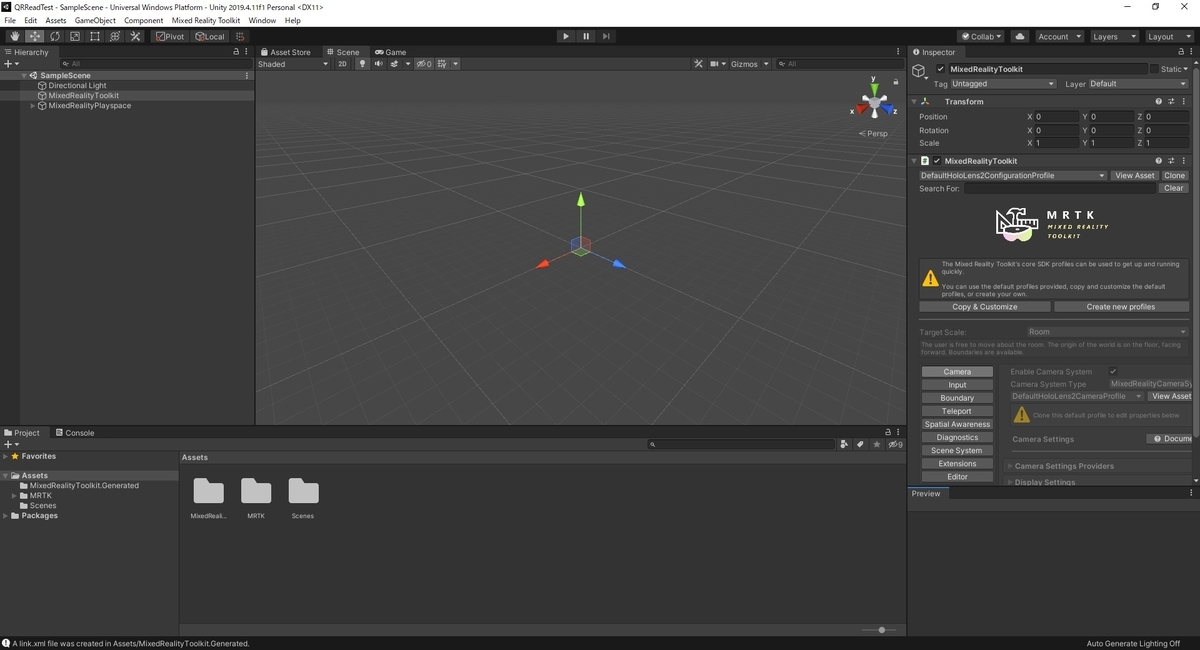This screenshot has width=1200, height=650.
Task: Switch to the Console tab
Action: 75,433
